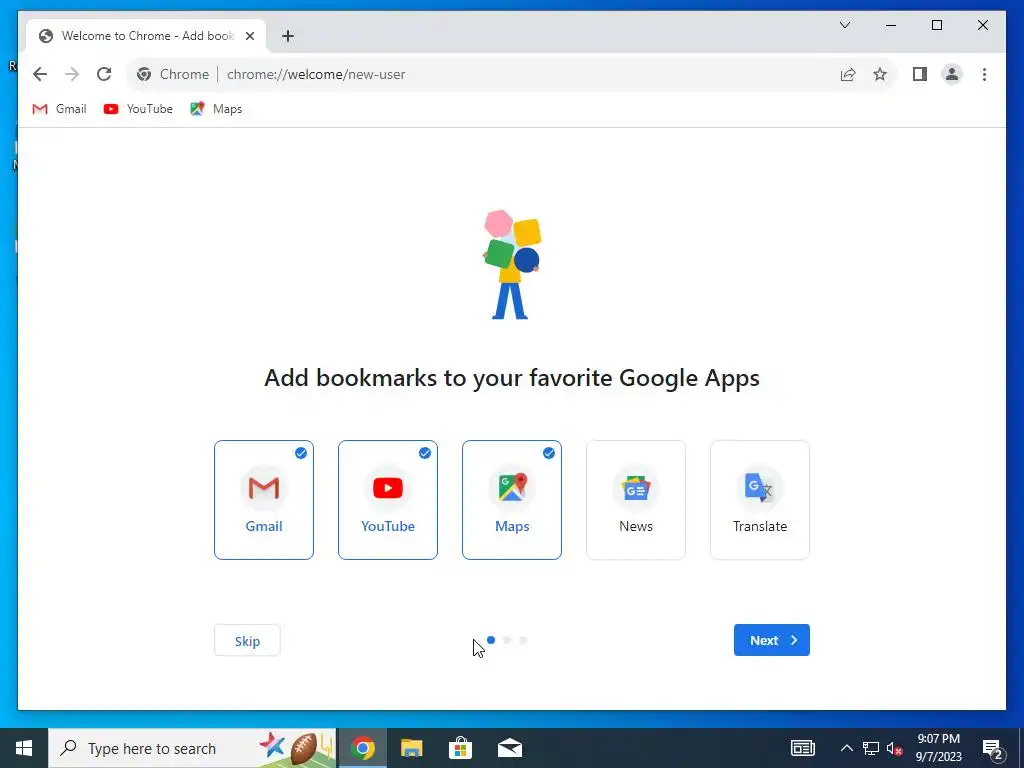Click the network status tray icon
Screen dimensions: 1024x768
click(871, 748)
